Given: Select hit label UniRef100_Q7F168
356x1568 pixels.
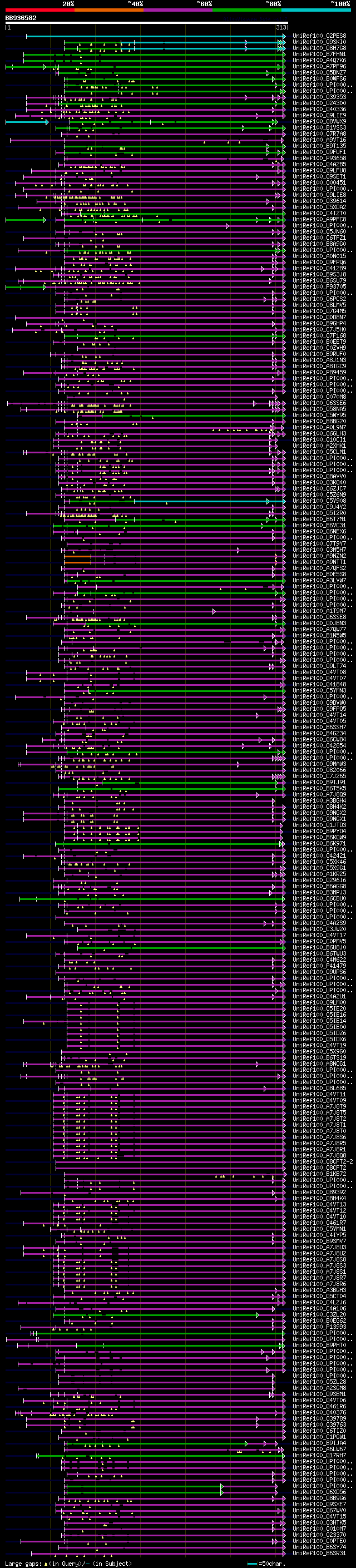Looking at the screenshot, I should [319, 335].
